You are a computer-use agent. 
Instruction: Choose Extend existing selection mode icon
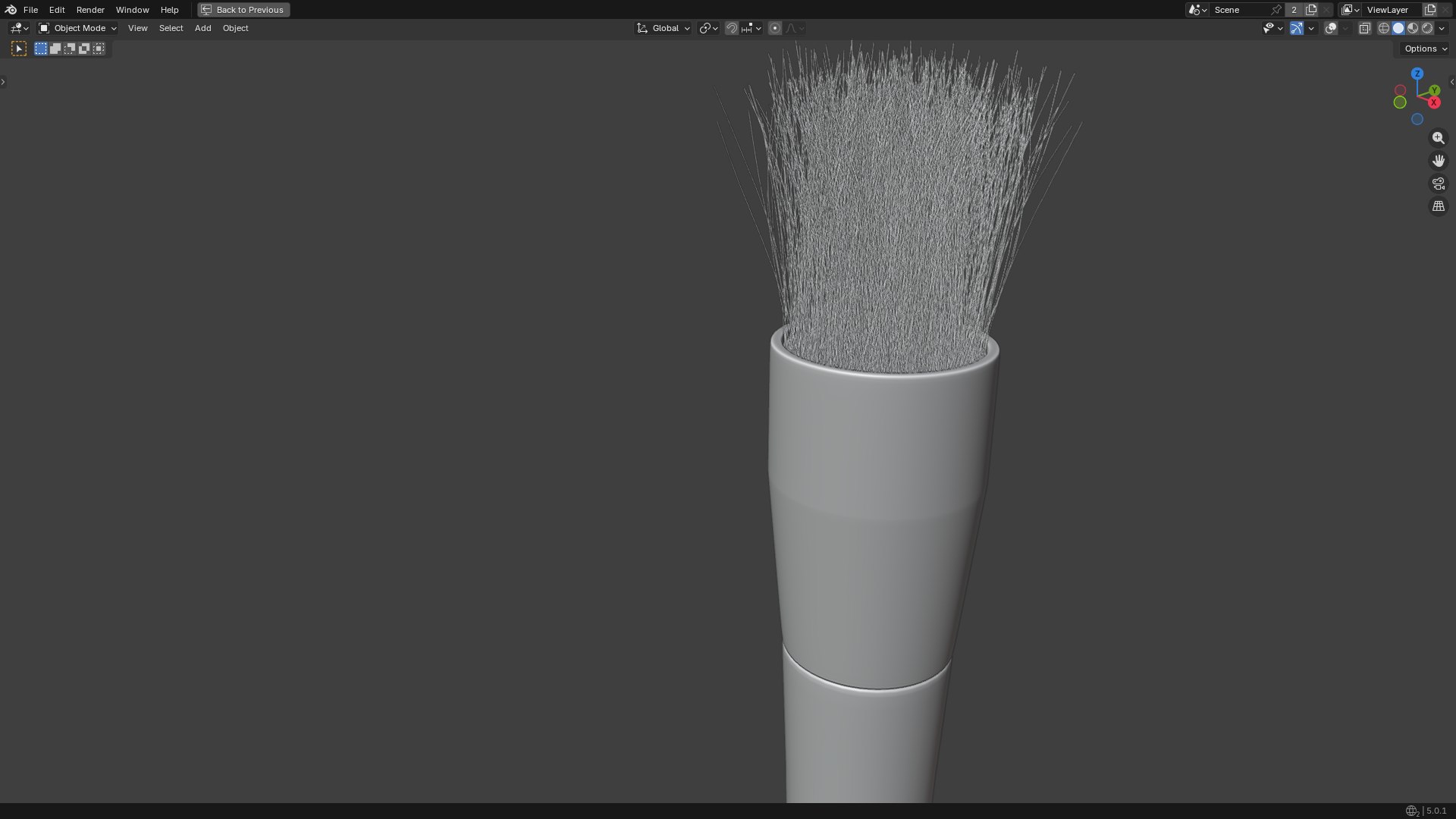(55, 49)
